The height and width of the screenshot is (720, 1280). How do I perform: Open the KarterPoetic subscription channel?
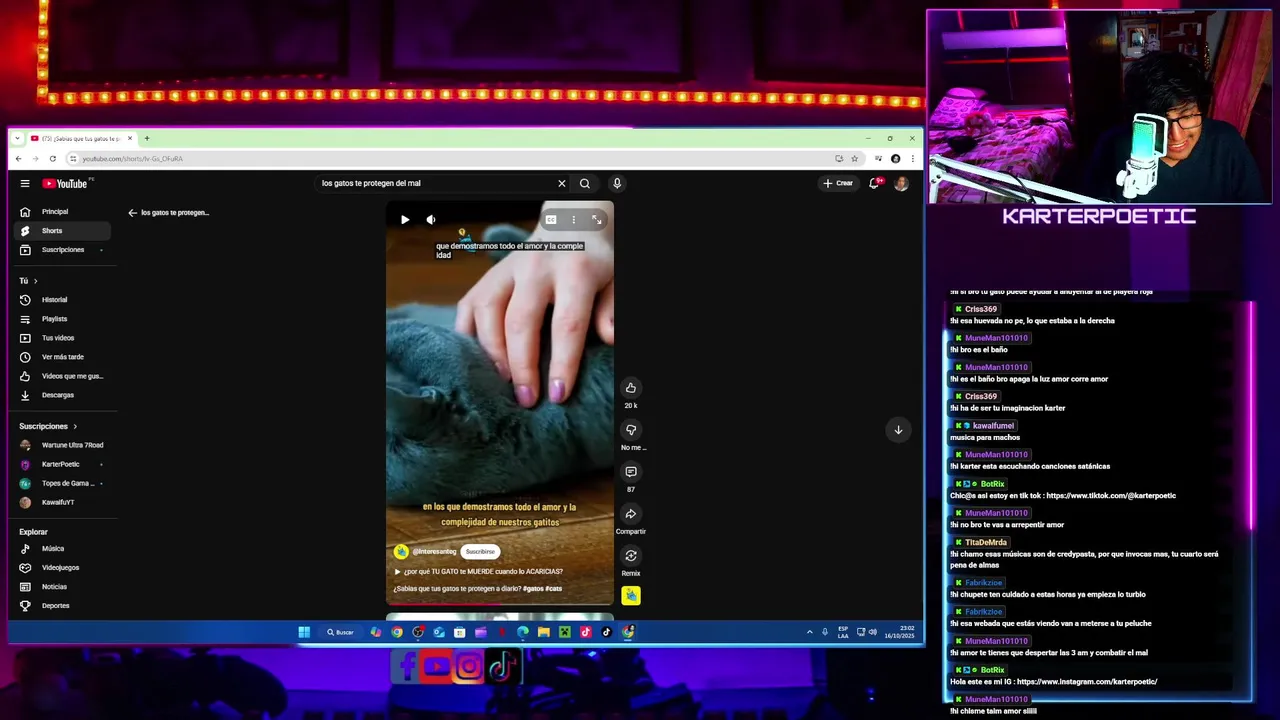pyautogui.click(x=63, y=464)
